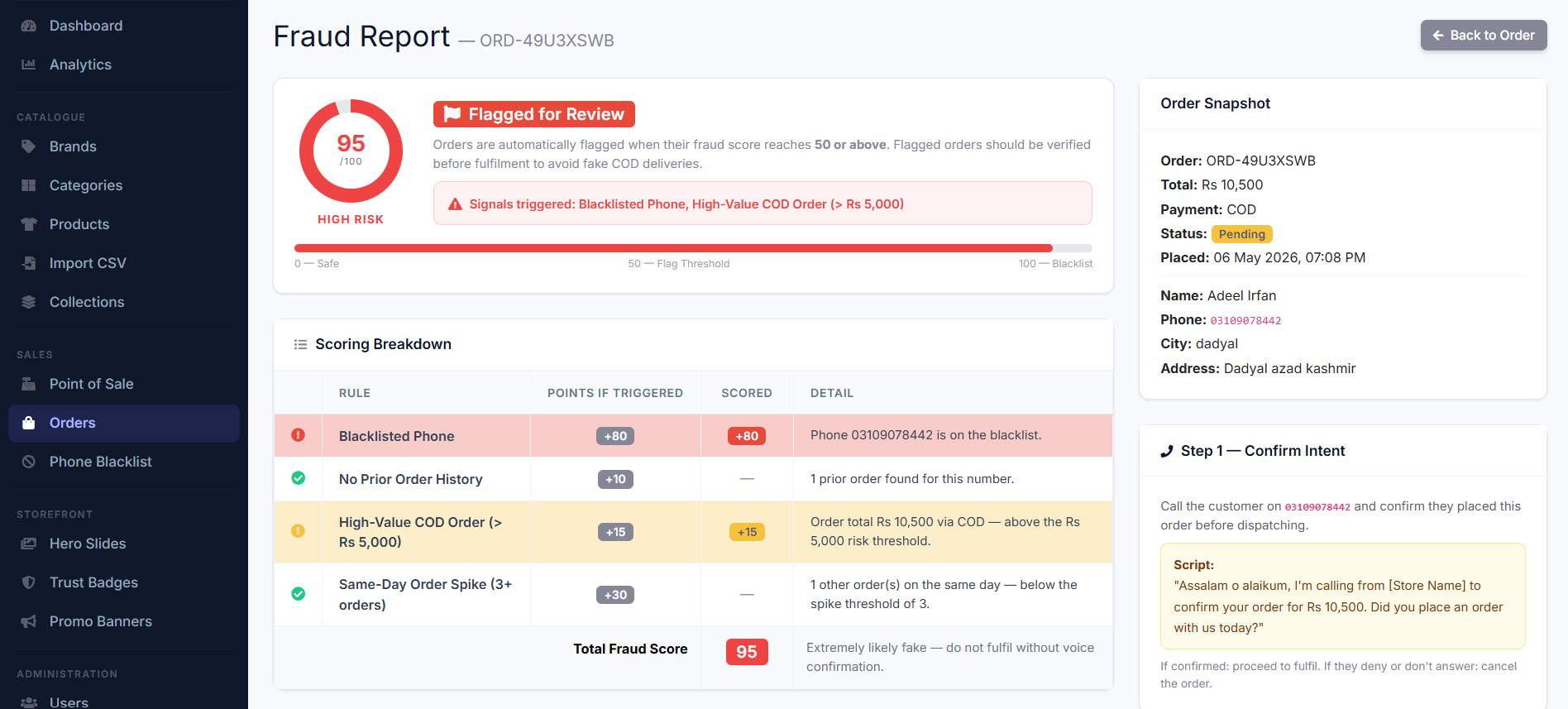Click the yellow warning icon in High-Value COD row

[x=299, y=531]
